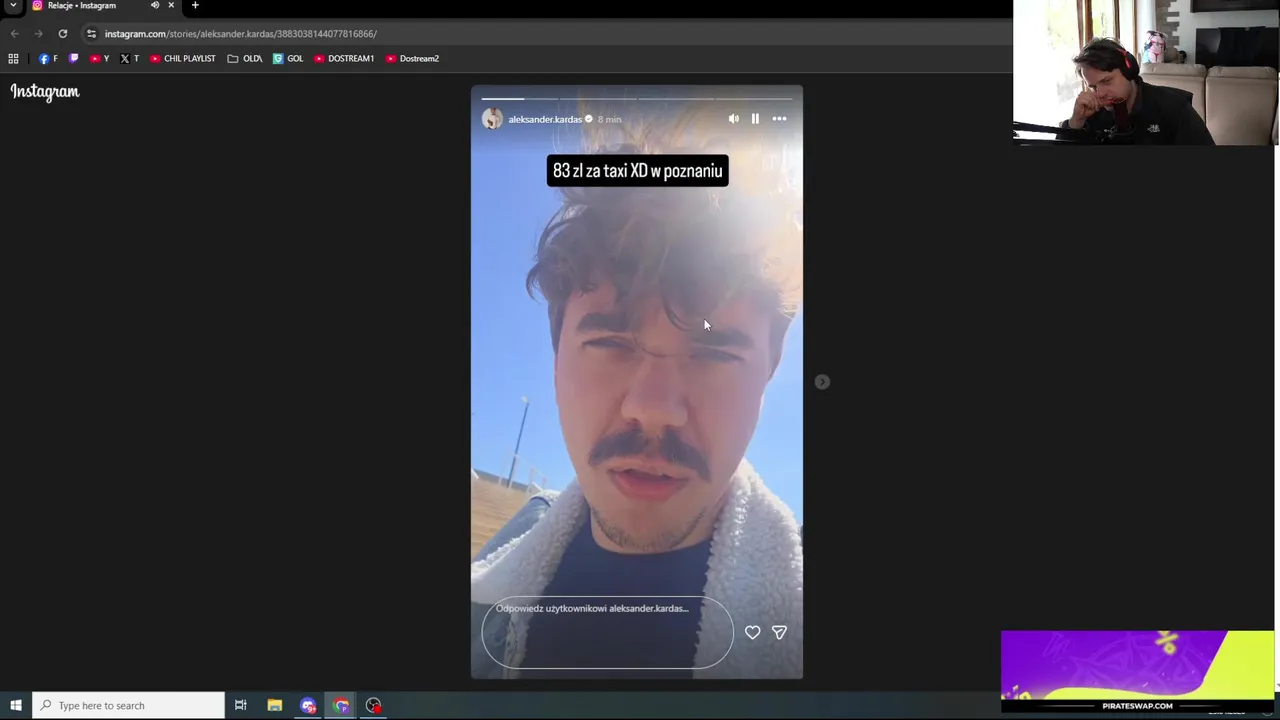
Task: Click the '83 zl za taxi XD w poznaniu' caption
Action: 637,171
